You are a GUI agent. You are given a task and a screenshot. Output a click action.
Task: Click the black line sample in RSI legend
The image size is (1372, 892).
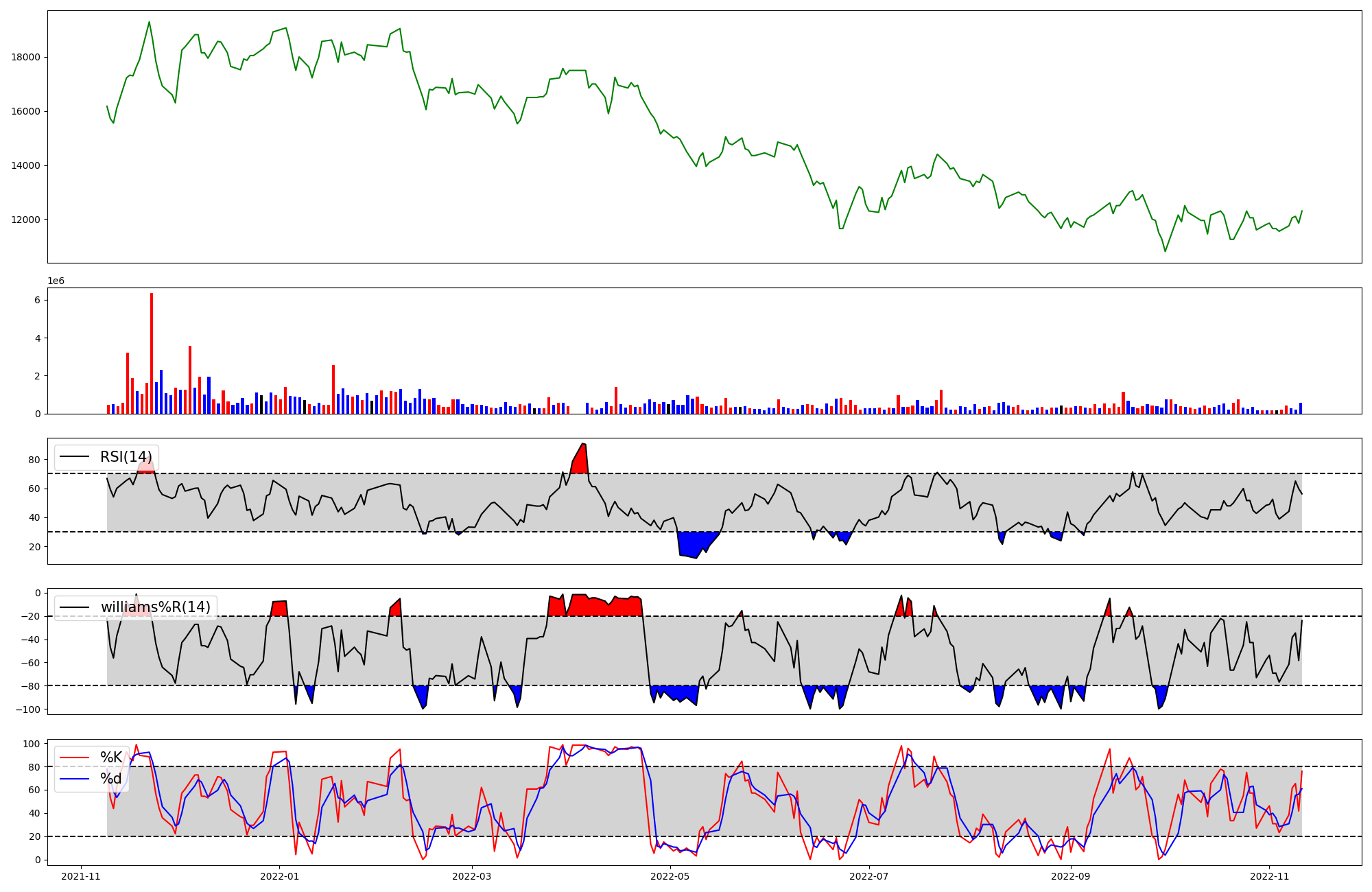75,457
